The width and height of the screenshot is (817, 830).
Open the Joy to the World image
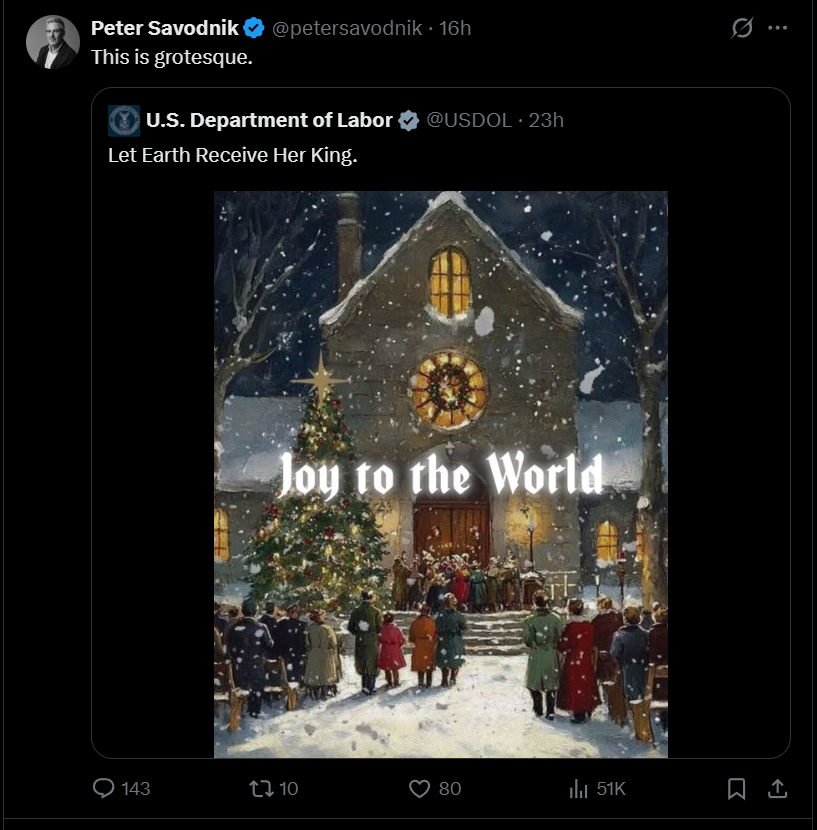[440, 474]
